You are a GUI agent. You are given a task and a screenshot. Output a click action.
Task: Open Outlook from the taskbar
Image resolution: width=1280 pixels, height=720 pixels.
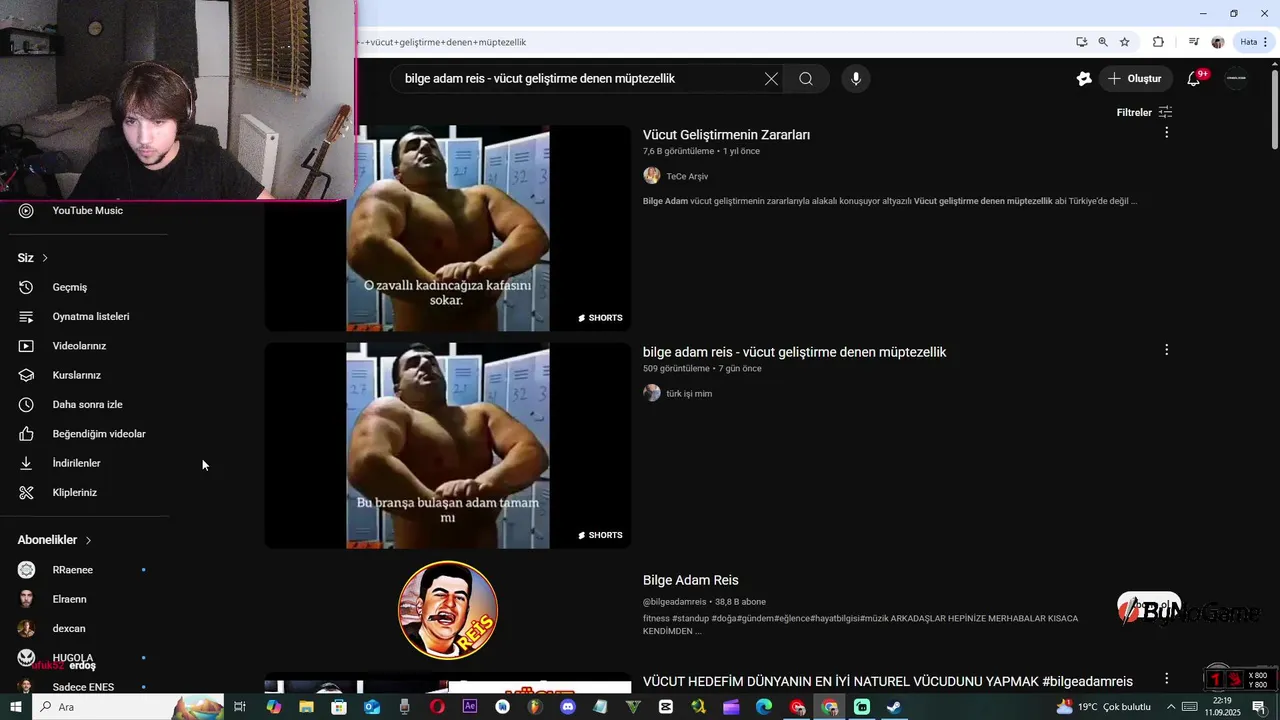(x=372, y=707)
